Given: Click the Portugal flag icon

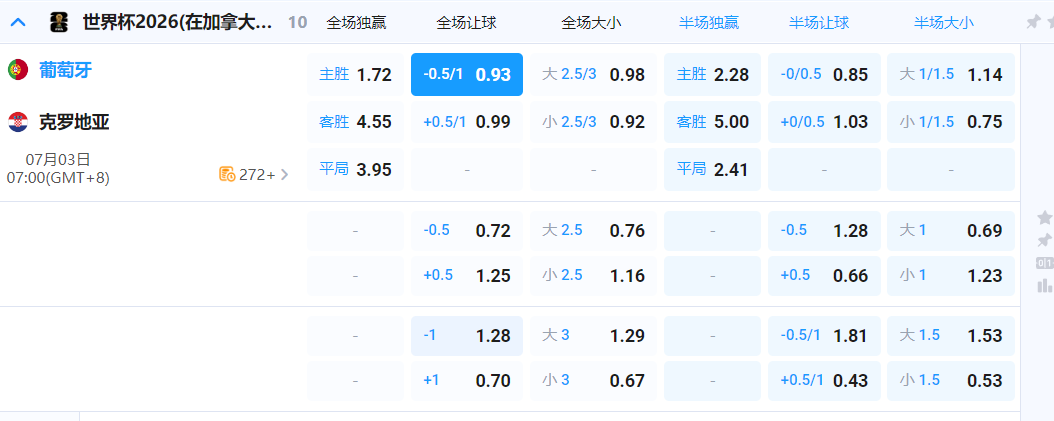Looking at the screenshot, I should point(17,70).
